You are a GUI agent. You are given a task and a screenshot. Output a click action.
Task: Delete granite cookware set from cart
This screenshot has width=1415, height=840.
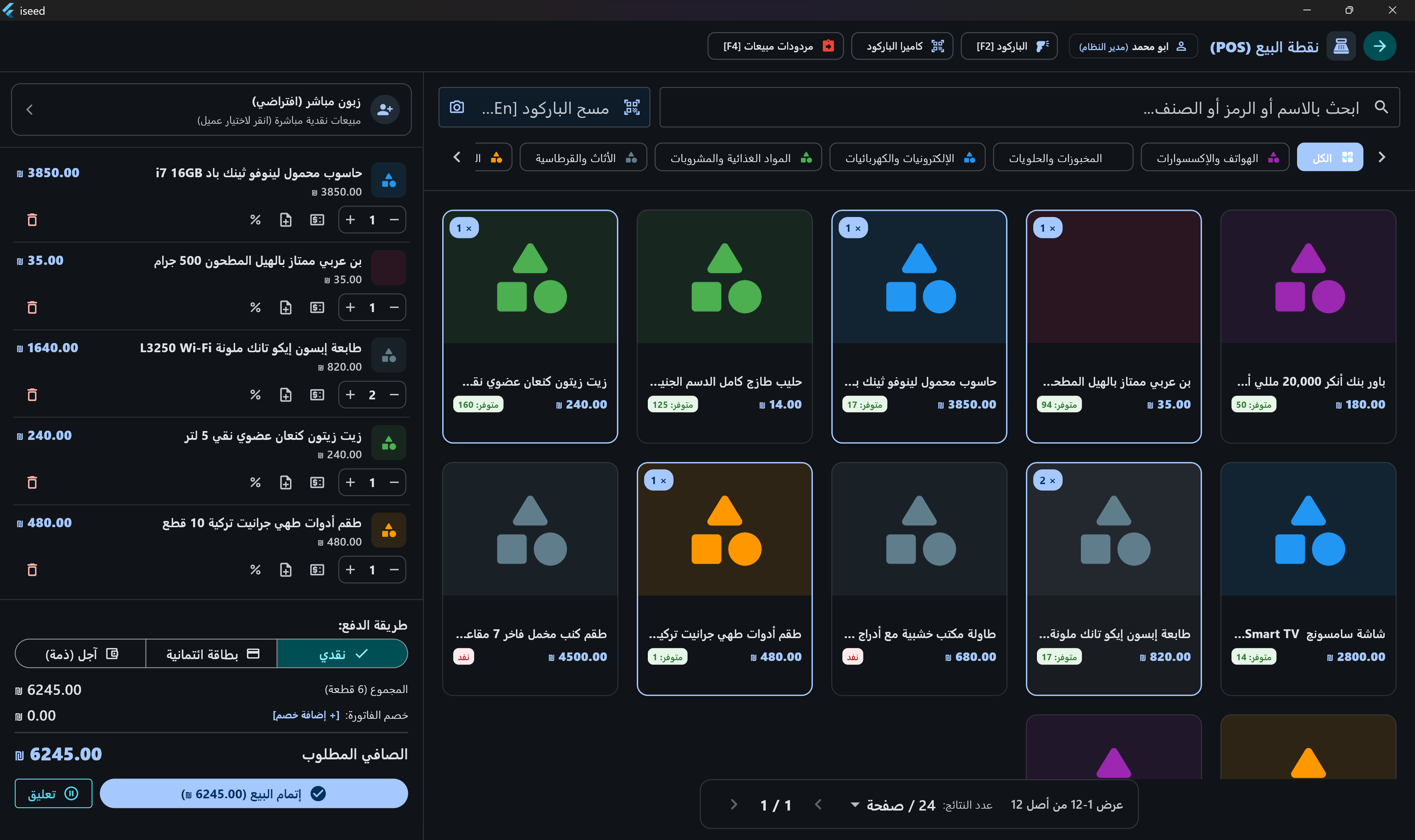(32, 570)
